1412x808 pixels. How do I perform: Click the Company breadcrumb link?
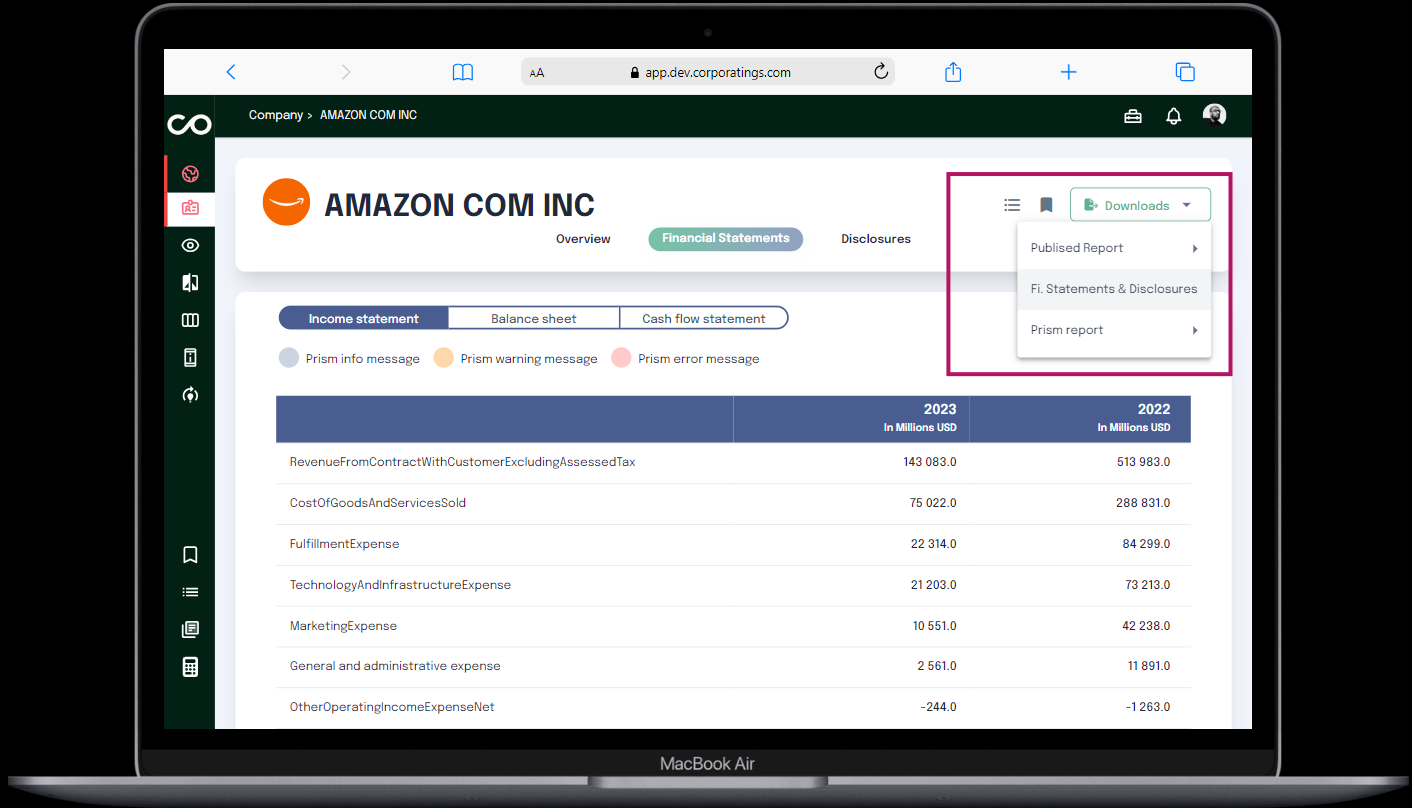[x=275, y=115]
